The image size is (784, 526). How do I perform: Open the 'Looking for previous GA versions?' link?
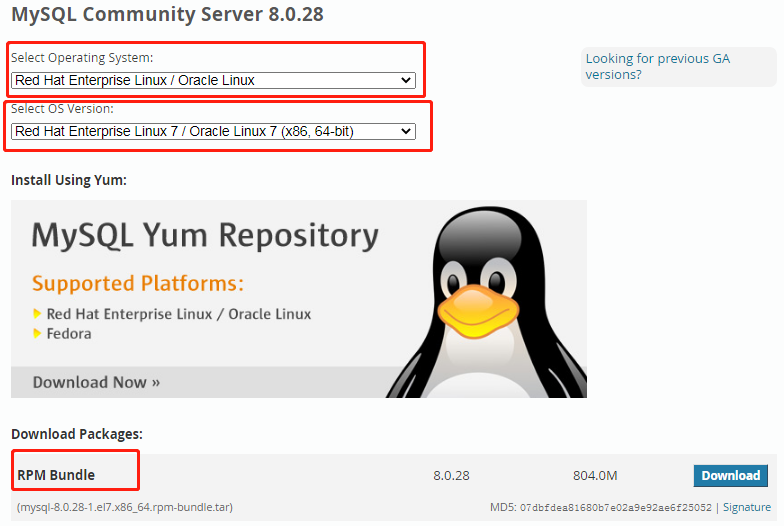coord(658,66)
